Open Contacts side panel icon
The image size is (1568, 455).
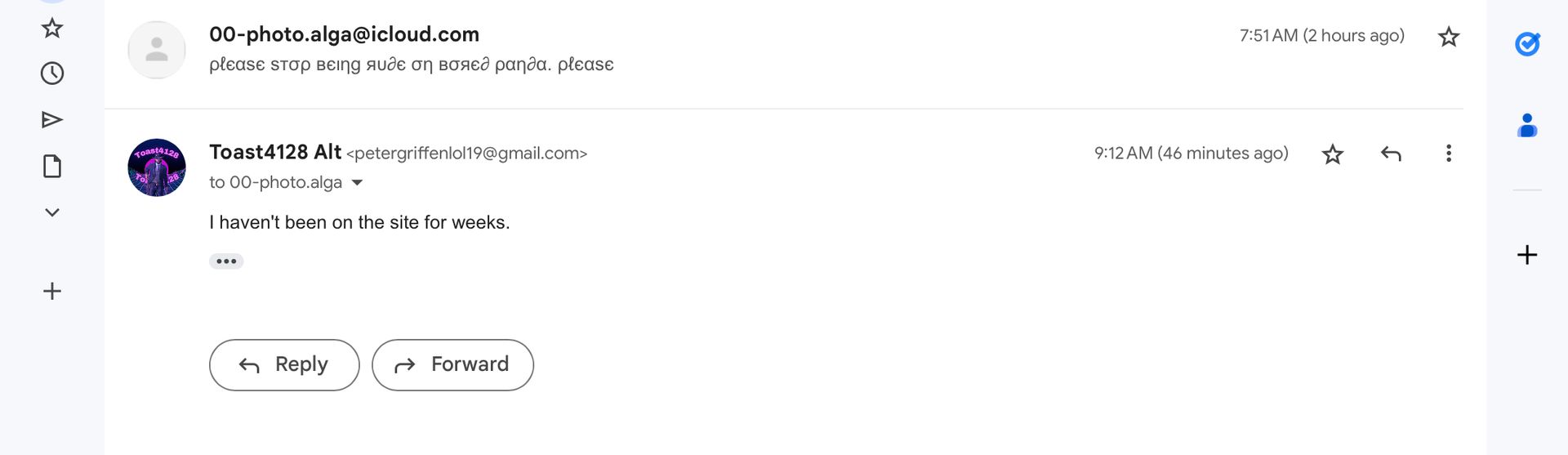click(x=1526, y=126)
